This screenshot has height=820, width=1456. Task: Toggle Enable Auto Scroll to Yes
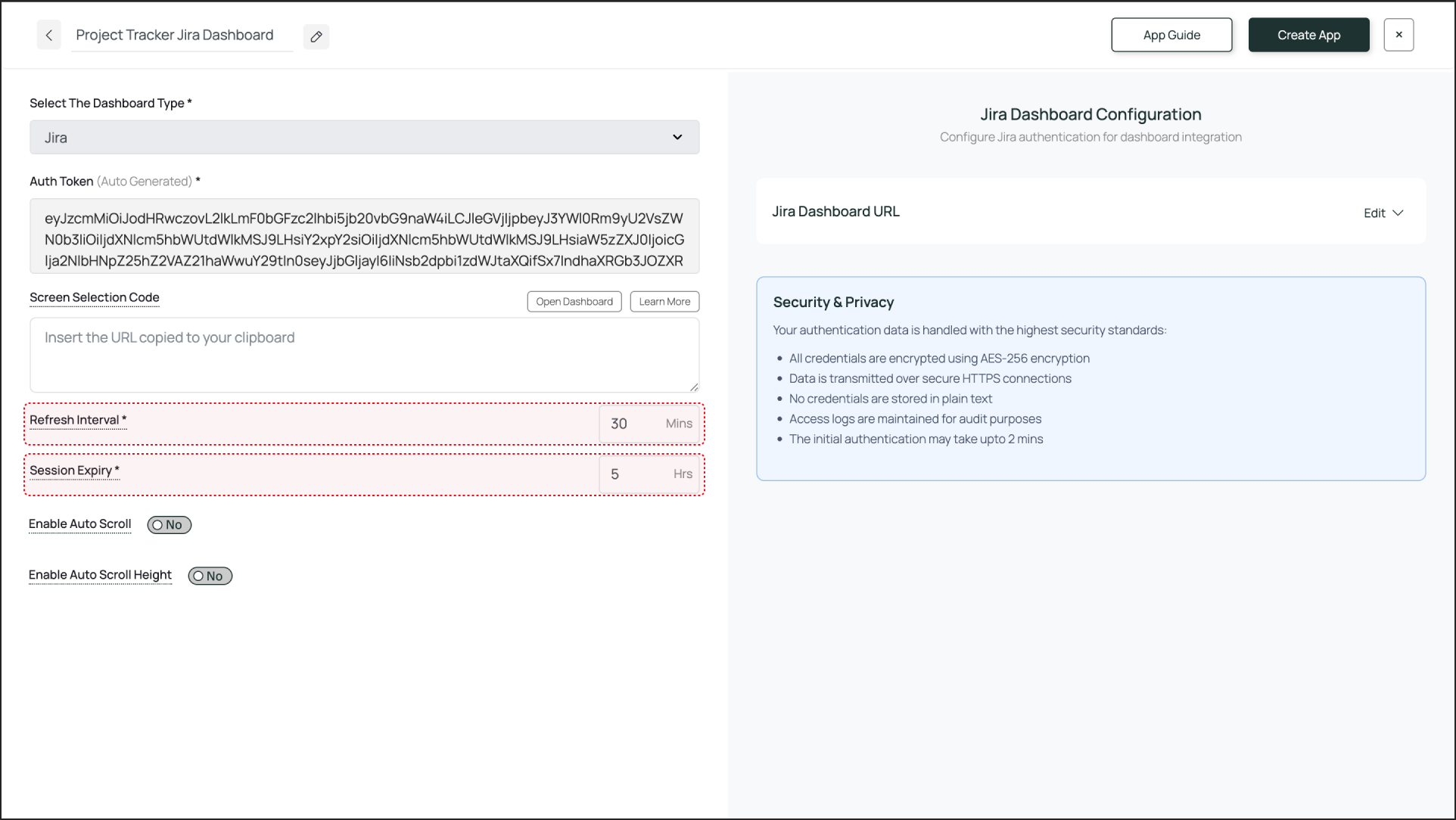pos(169,524)
